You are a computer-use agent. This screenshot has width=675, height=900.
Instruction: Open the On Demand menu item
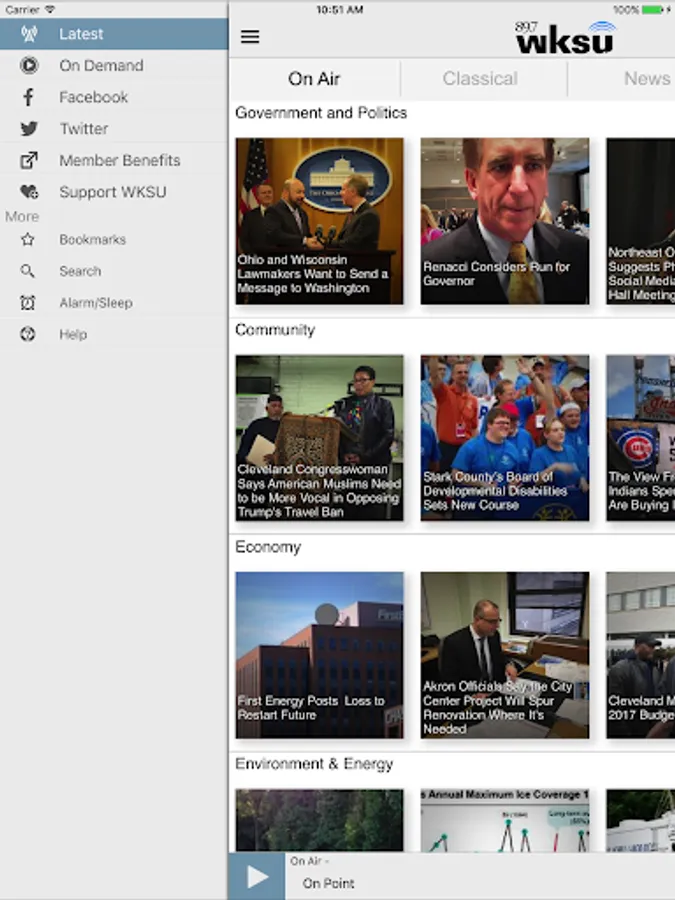tap(114, 65)
